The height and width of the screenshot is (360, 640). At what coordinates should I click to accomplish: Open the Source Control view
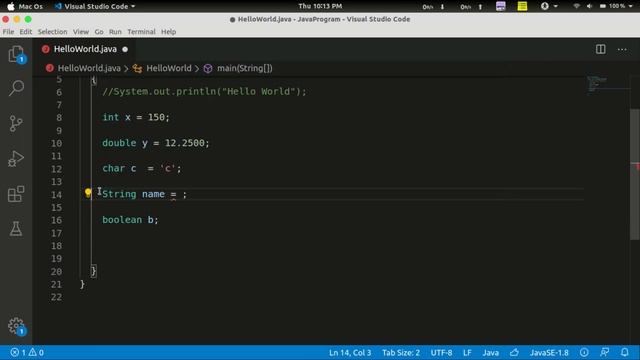pos(16,123)
